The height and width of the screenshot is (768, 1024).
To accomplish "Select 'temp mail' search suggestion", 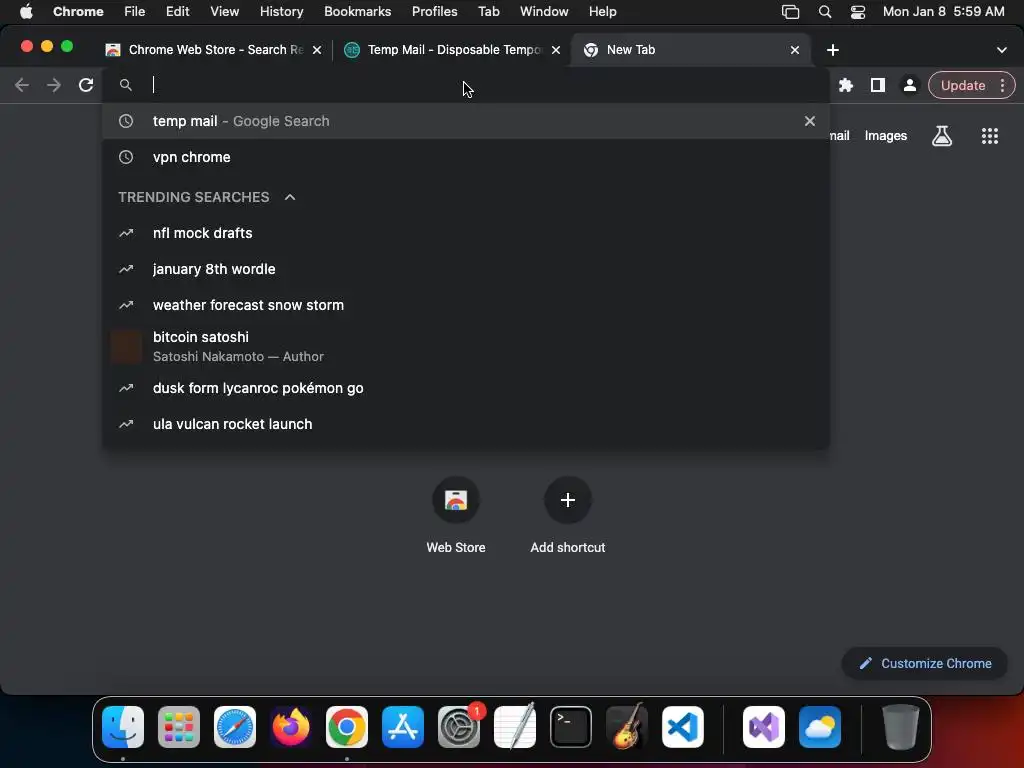I will point(466,121).
